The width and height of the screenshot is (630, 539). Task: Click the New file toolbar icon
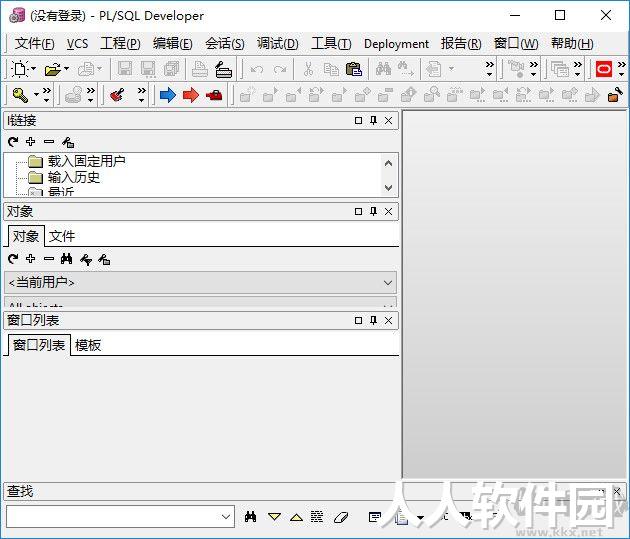(x=19, y=69)
